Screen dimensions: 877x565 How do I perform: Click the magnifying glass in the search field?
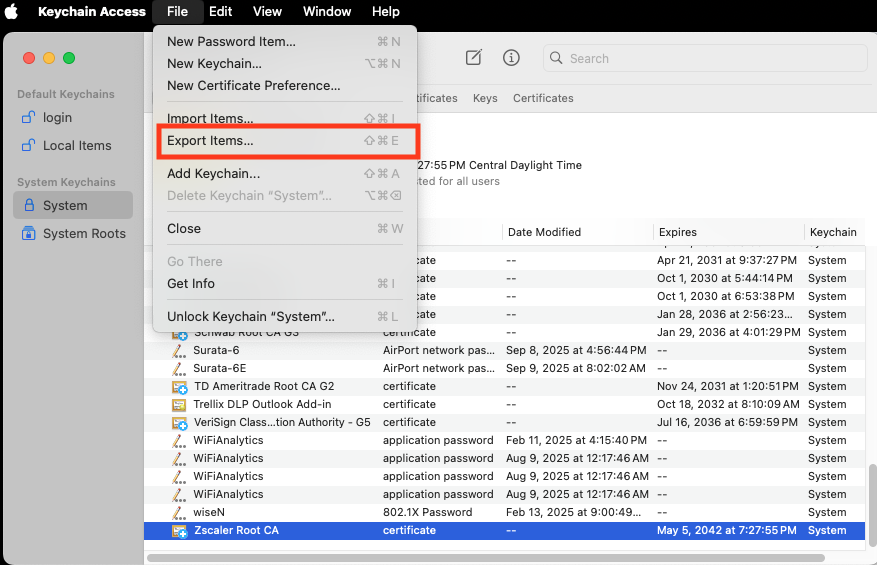556,58
